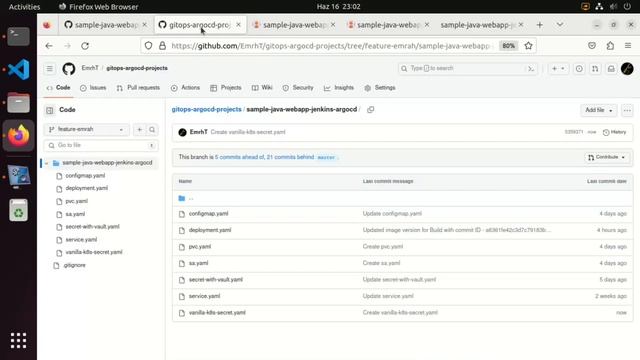The height and width of the screenshot is (360, 640).
Task: Select service.yaml in the sidebar tree
Action: 81,240
